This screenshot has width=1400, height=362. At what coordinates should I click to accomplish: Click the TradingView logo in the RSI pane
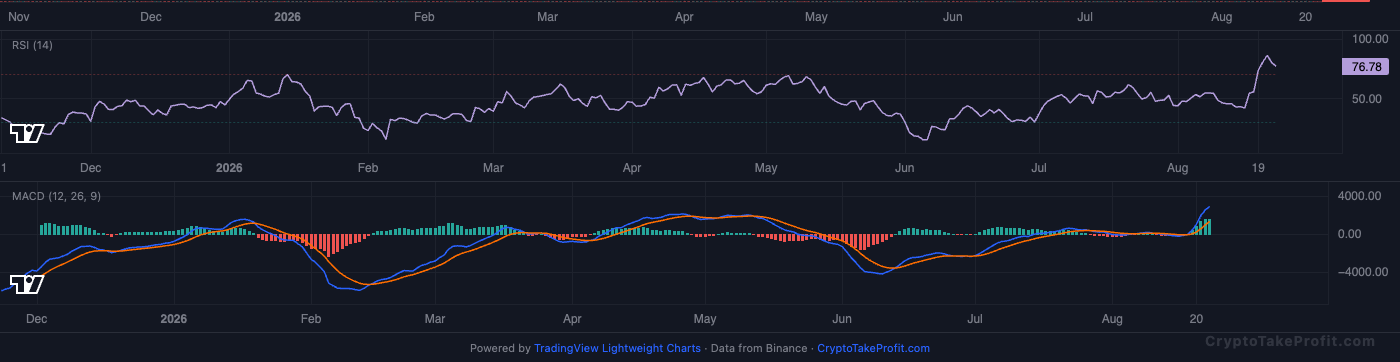point(27,133)
